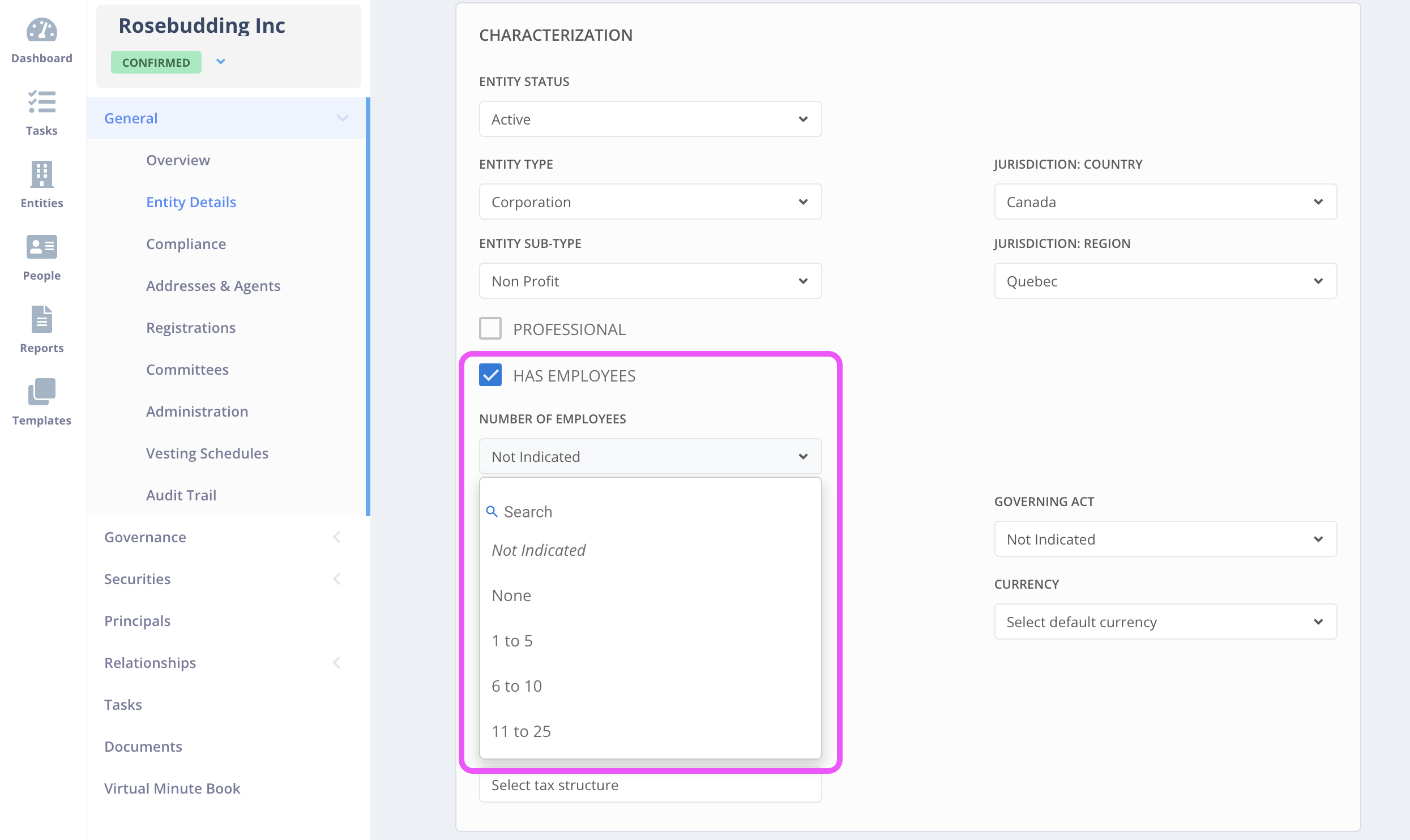1410x840 pixels.
Task: Open the Templates stacked pages icon
Action: pos(41,392)
